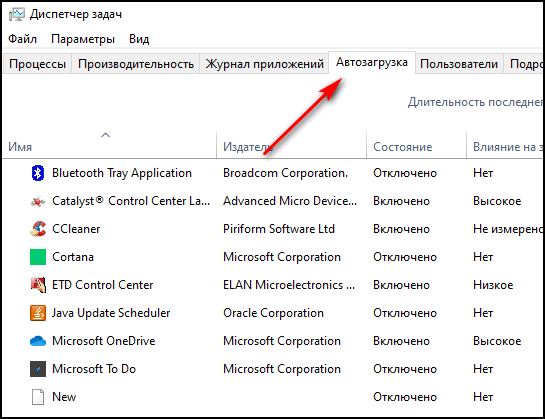Open the Параметры menu

point(83,39)
